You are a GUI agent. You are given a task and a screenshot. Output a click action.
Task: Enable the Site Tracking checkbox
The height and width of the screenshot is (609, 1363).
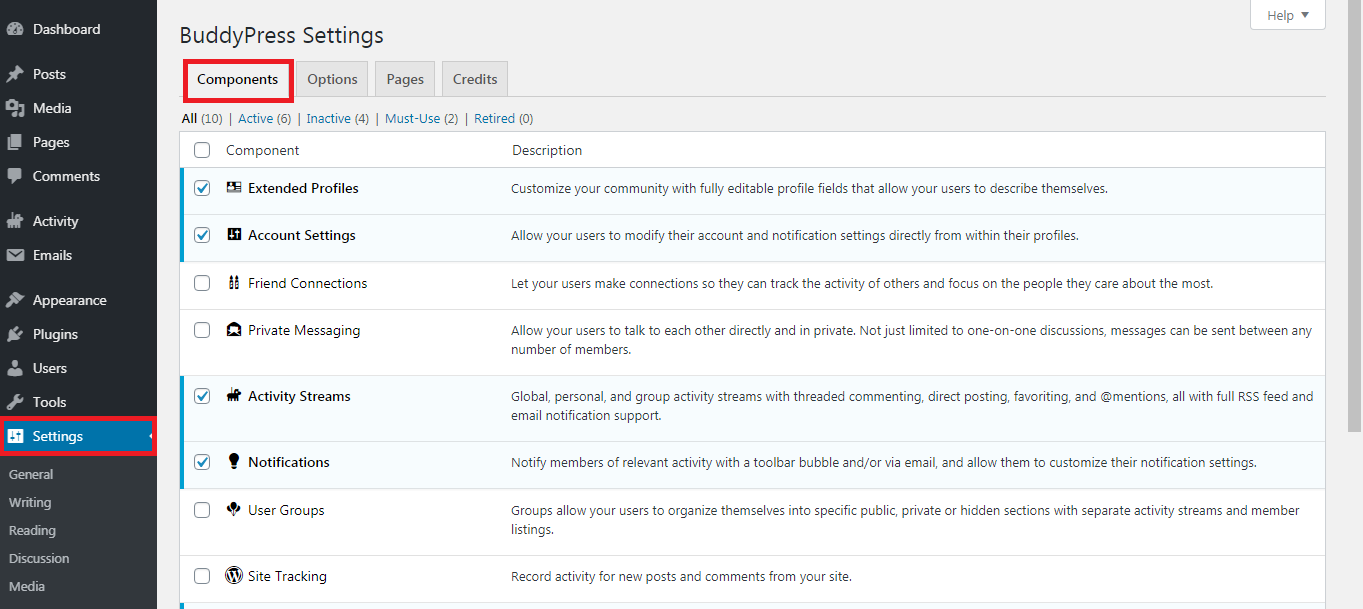(202, 576)
